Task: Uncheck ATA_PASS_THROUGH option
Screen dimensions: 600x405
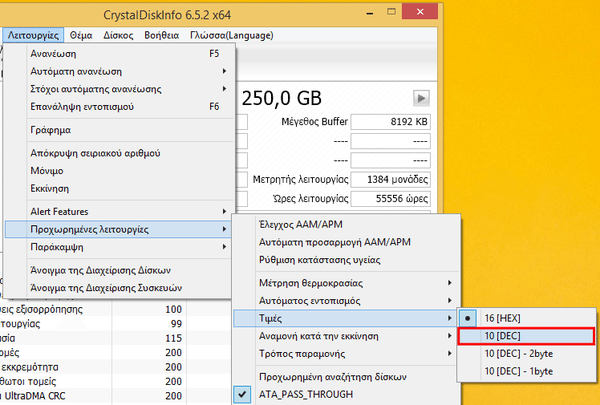Action: pyautogui.click(x=346, y=394)
